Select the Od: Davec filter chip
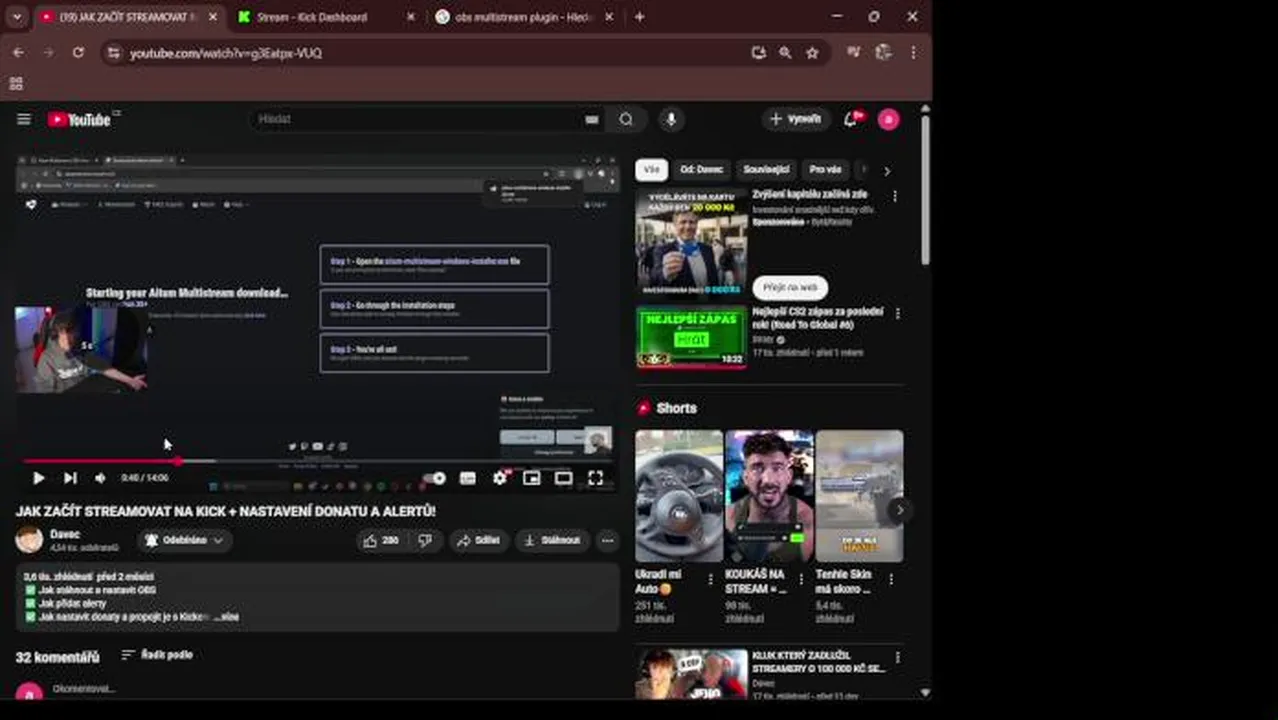 click(x=701, y=170)
